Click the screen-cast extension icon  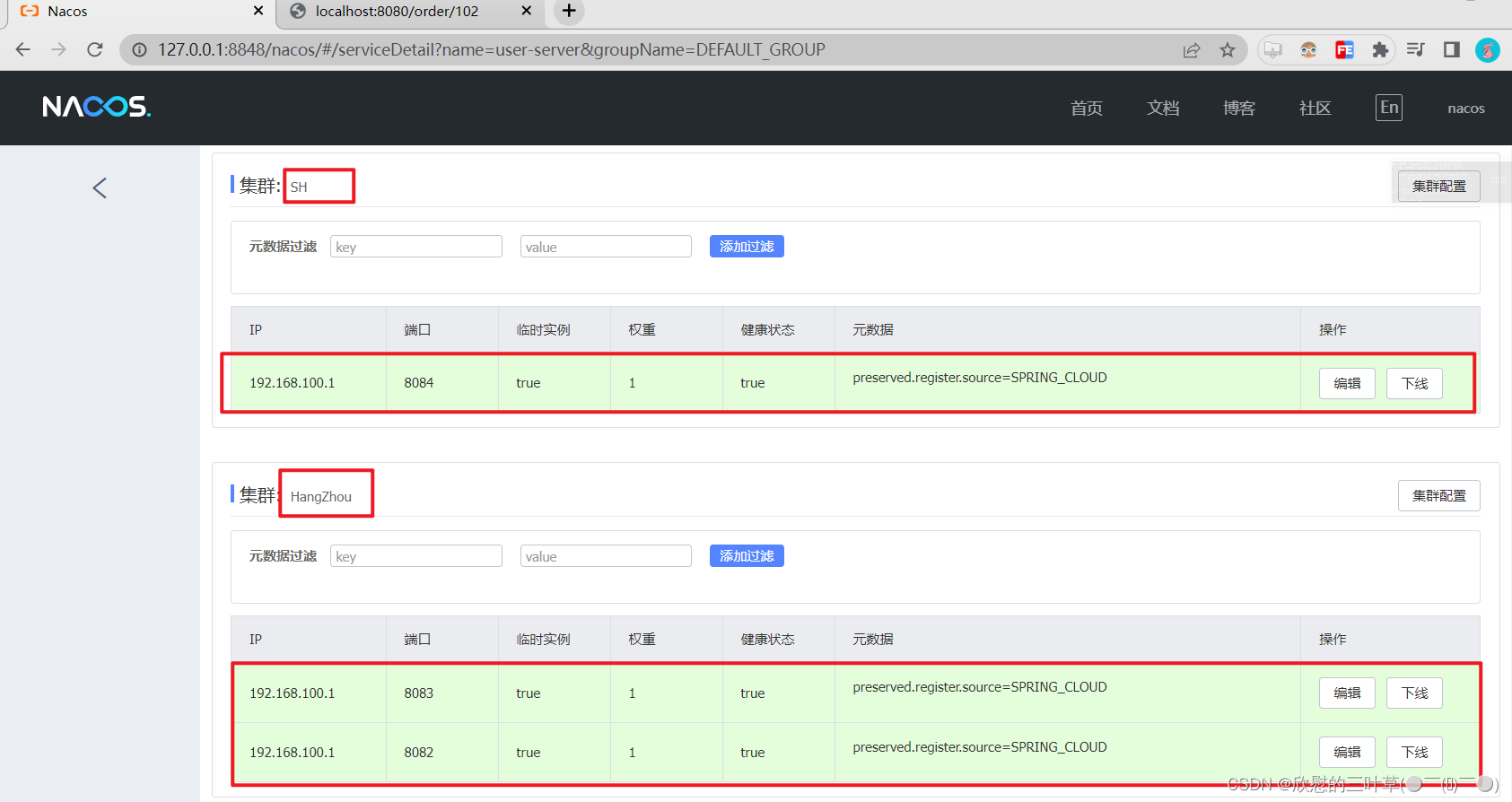(x=1272, y=50)
